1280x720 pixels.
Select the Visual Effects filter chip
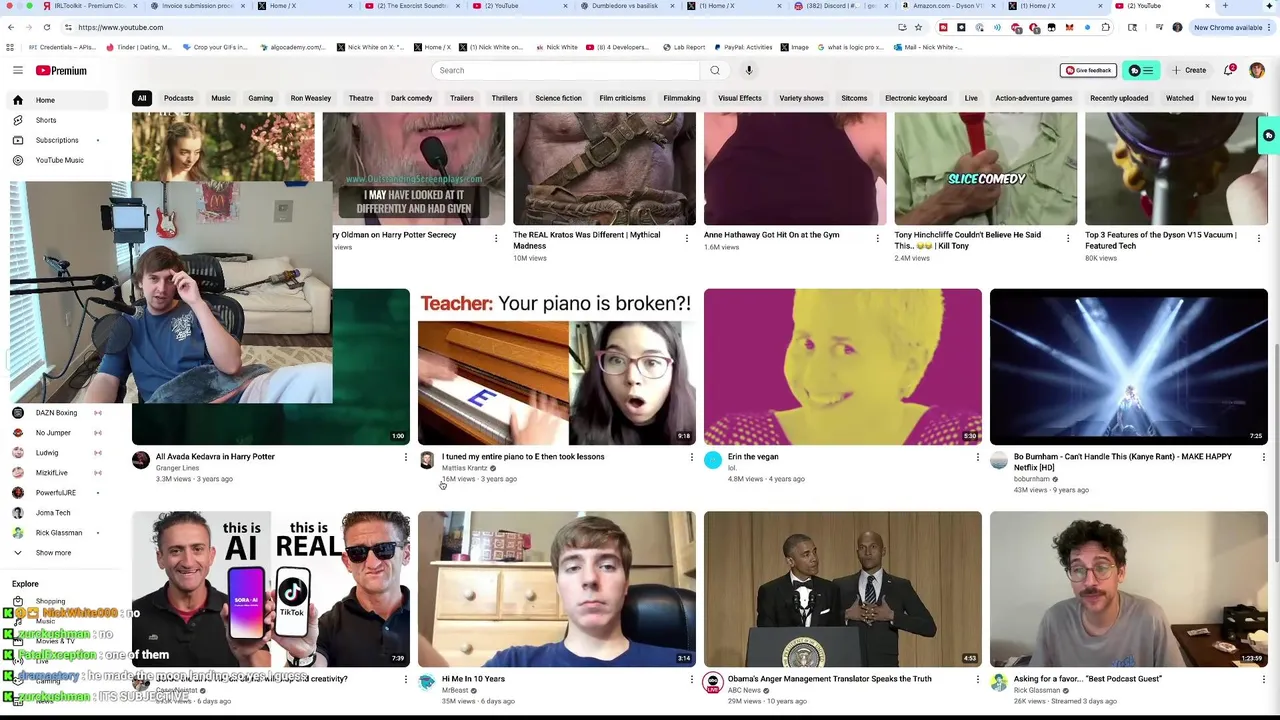(740, 98)
